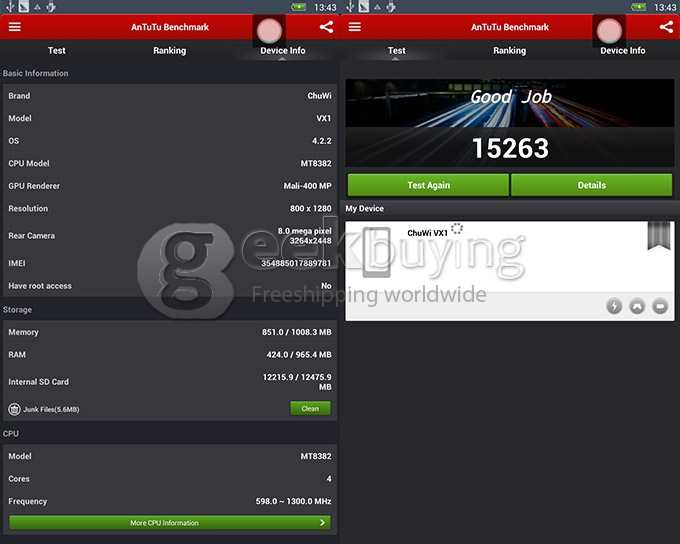This screenshot has width=680, height=544.
Task: Tap IMEI number row
Action: click(x=170, y=263)
